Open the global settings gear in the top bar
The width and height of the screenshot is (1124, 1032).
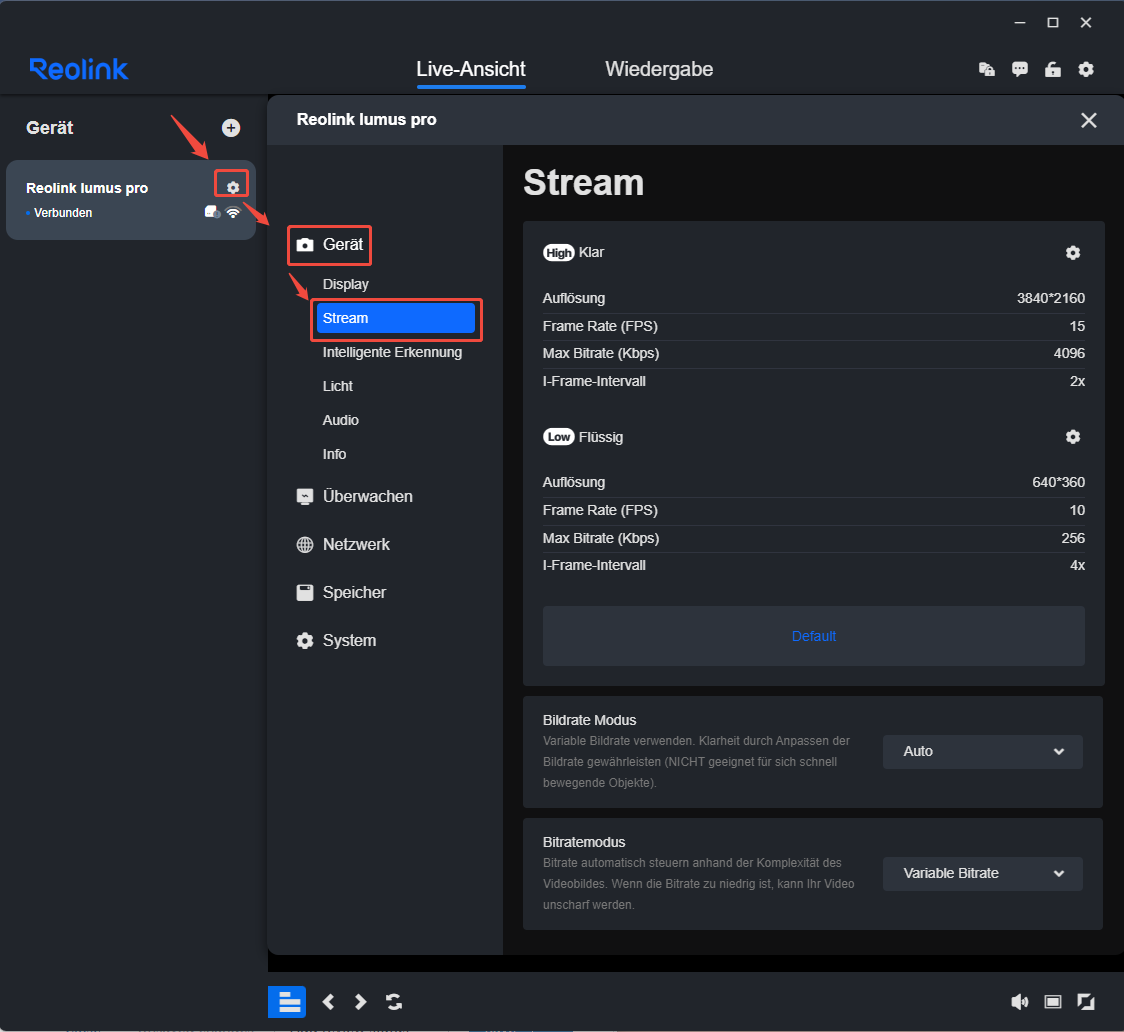1086,70
